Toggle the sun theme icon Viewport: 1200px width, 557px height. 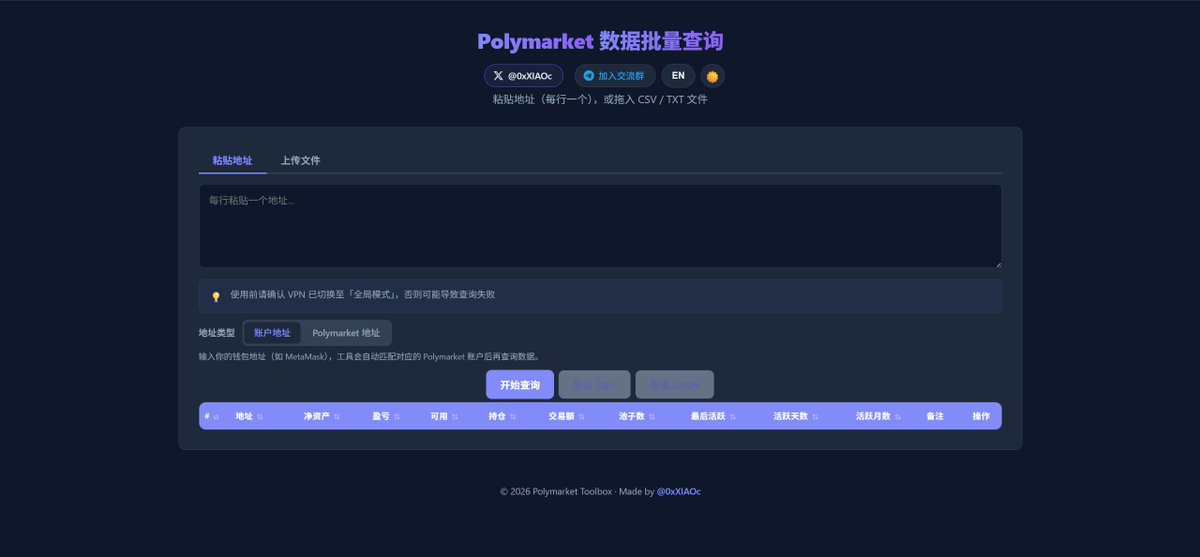(x=712, y=76)
